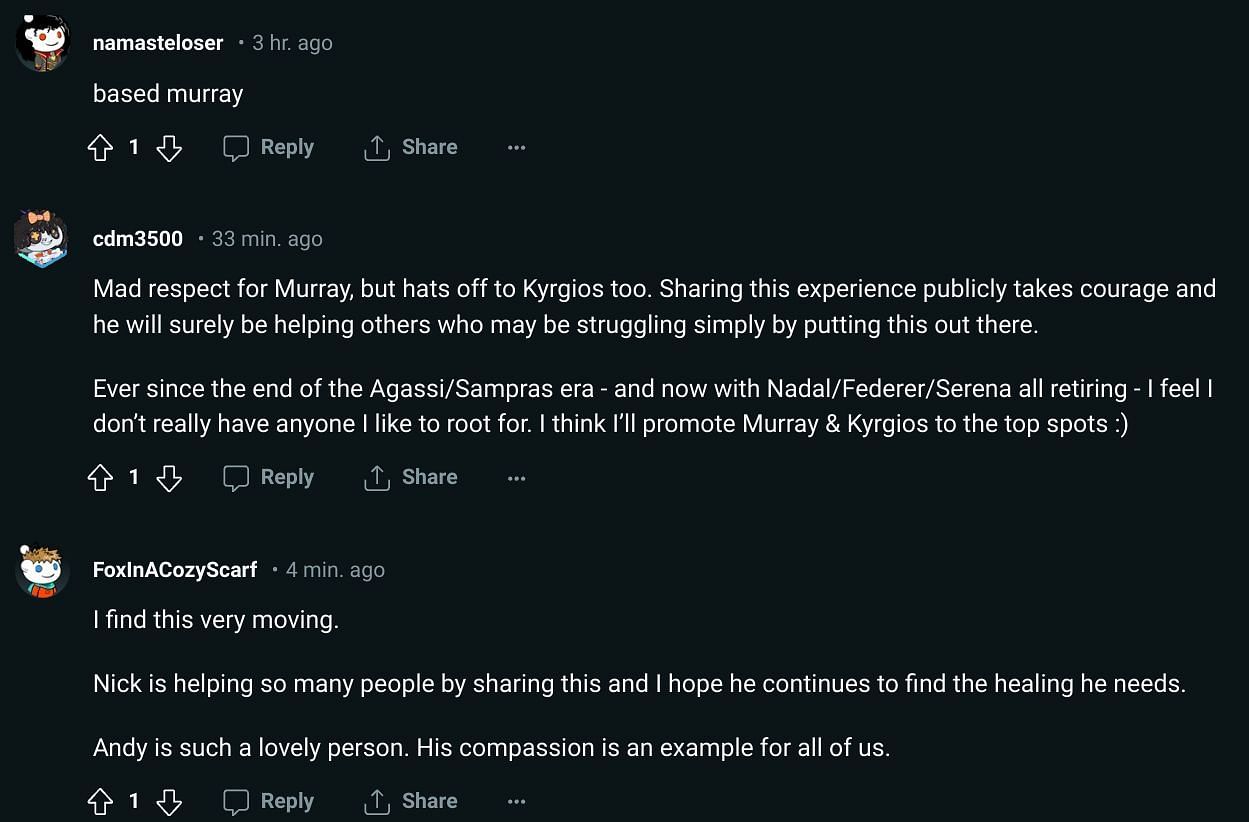Downvote FoxInACozyScarf's comment
The image size is (1249, 822).
tap(169, 801)
